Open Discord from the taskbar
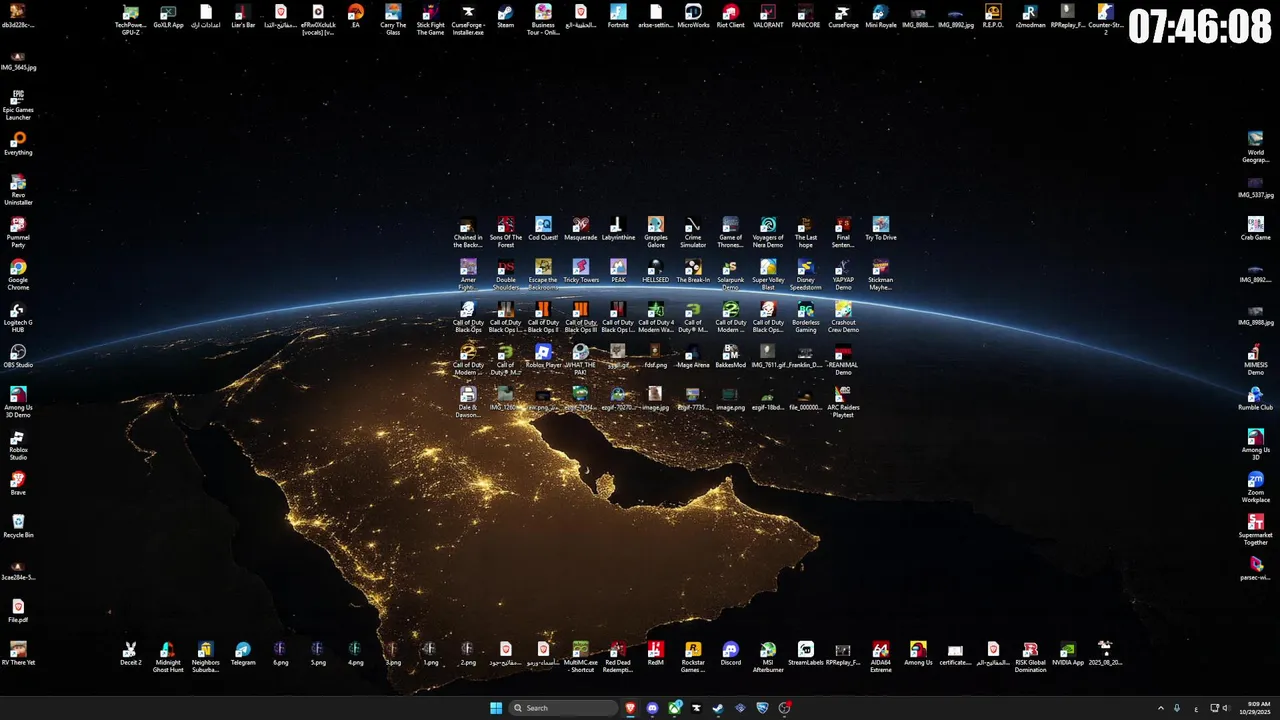The height and width of the screenshot is (720, 1280). coord(653,708)
